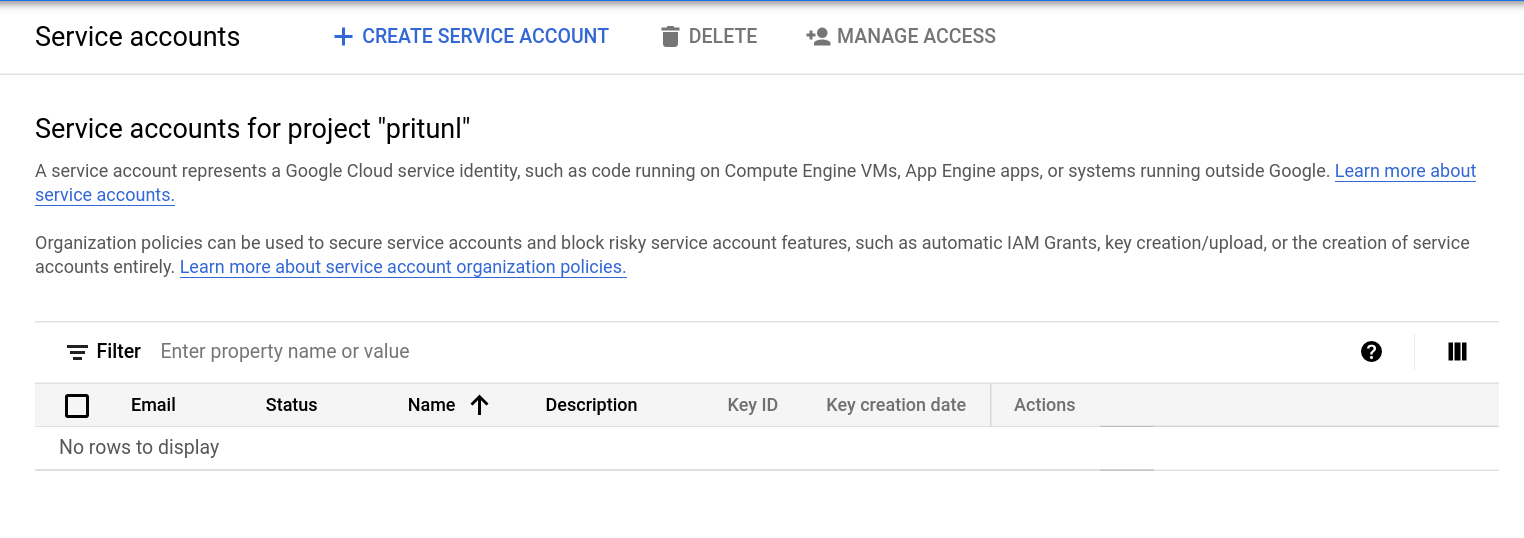Click the Manage Access button label
This screenshot has height=538, width=1524.
click(x=916, y=37)
